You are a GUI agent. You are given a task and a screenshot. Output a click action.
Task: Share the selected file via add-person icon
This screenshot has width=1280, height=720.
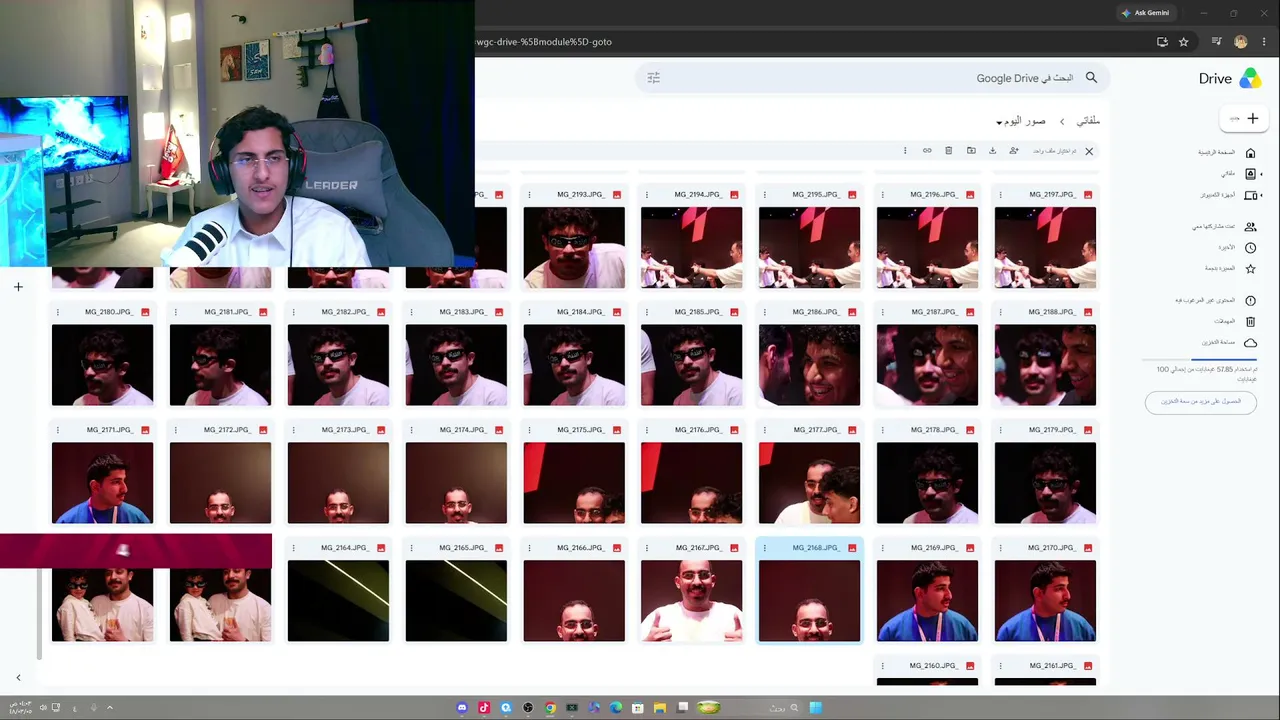(x=1014, y=151)
